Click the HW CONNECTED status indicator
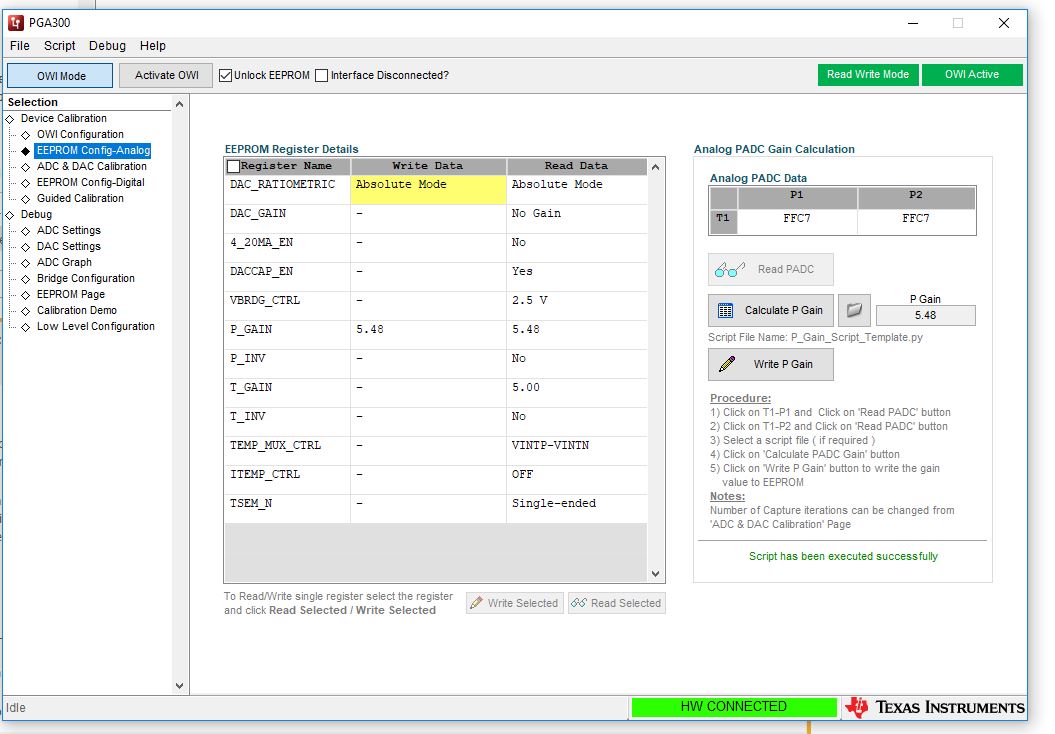1055x734 pixels. click(x=733, y=707)
